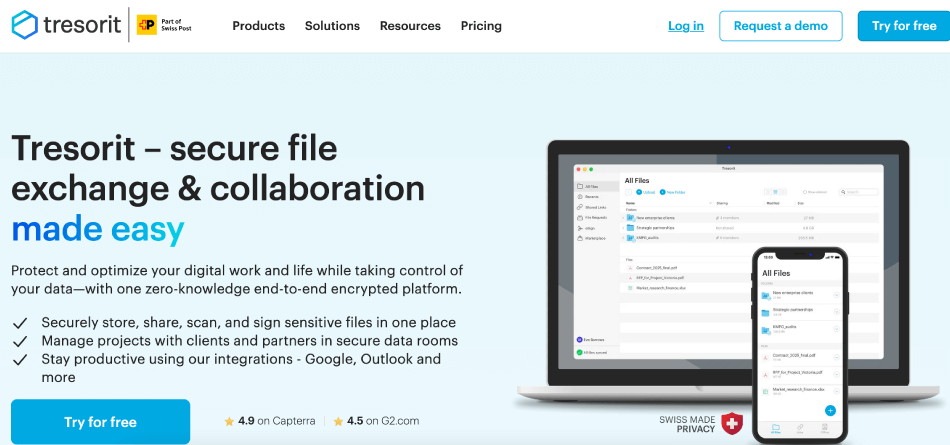Image resolution: width=950 pixels, height=445 pixels.
Task: Click New Folder in laptop app
Action: pyautogui.click(x=673, y=192)
